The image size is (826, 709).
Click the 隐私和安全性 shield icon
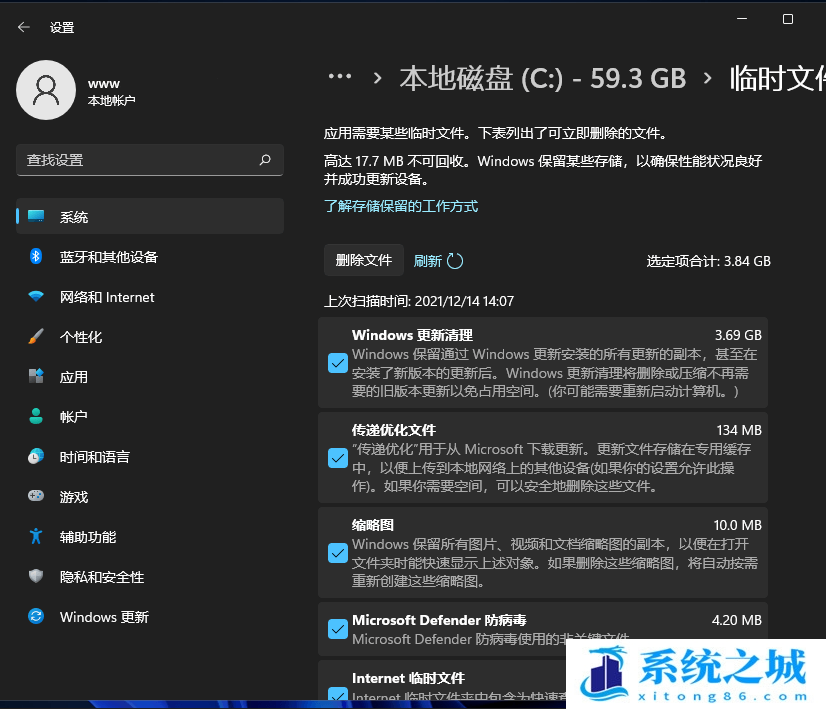(37, 577)
